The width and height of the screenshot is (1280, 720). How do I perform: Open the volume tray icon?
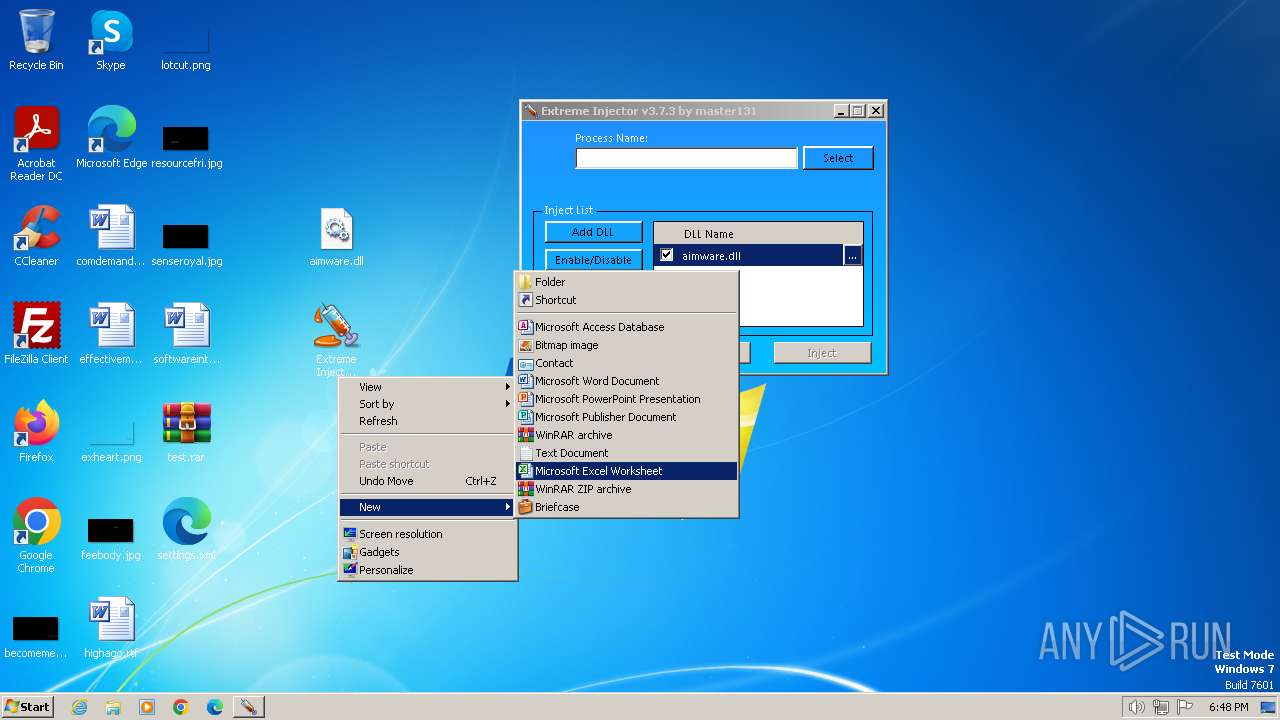coord(1137,707)
